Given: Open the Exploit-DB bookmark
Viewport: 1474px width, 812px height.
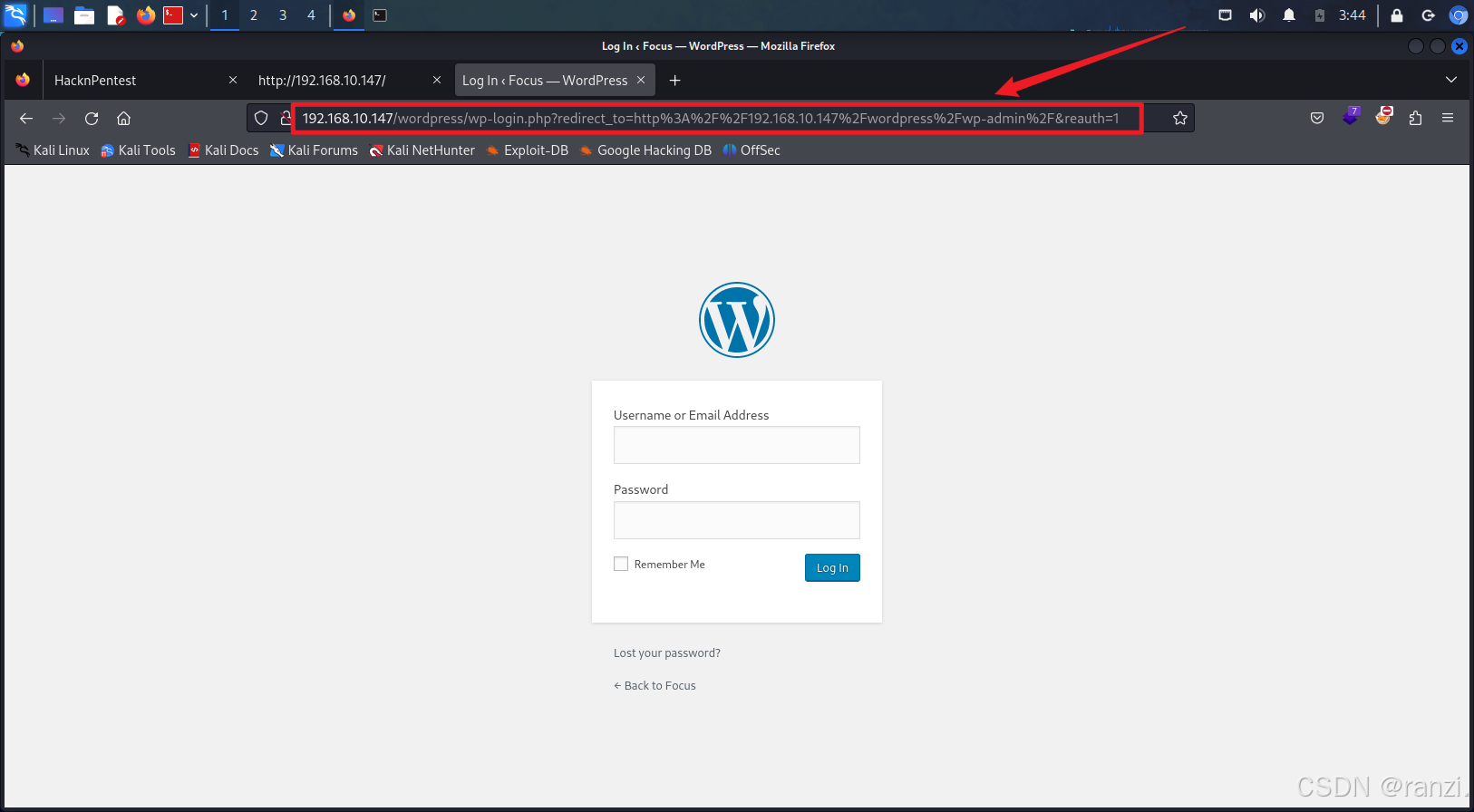Looking at the screenshot, I should (527, 150).
